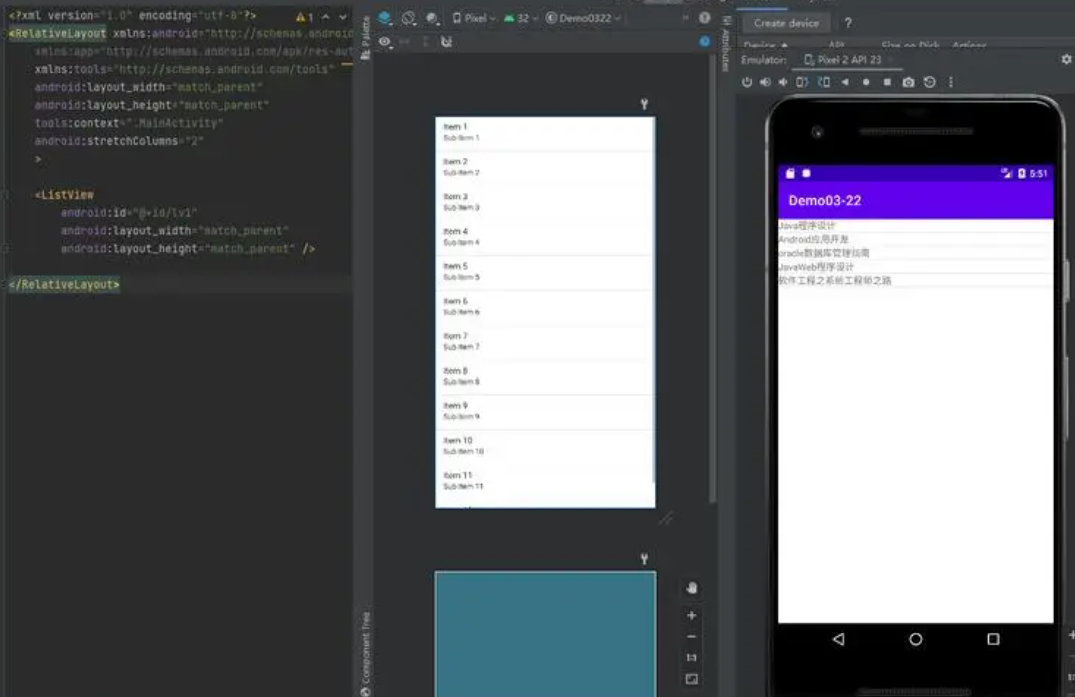Click the blue info indicator icon
The height and width of the screenshot is (697, 1075).
point(704,42)
